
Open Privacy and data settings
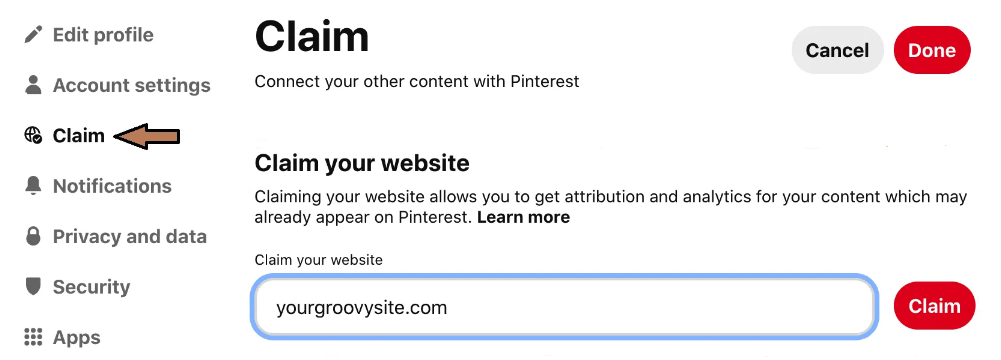(130, 236)
